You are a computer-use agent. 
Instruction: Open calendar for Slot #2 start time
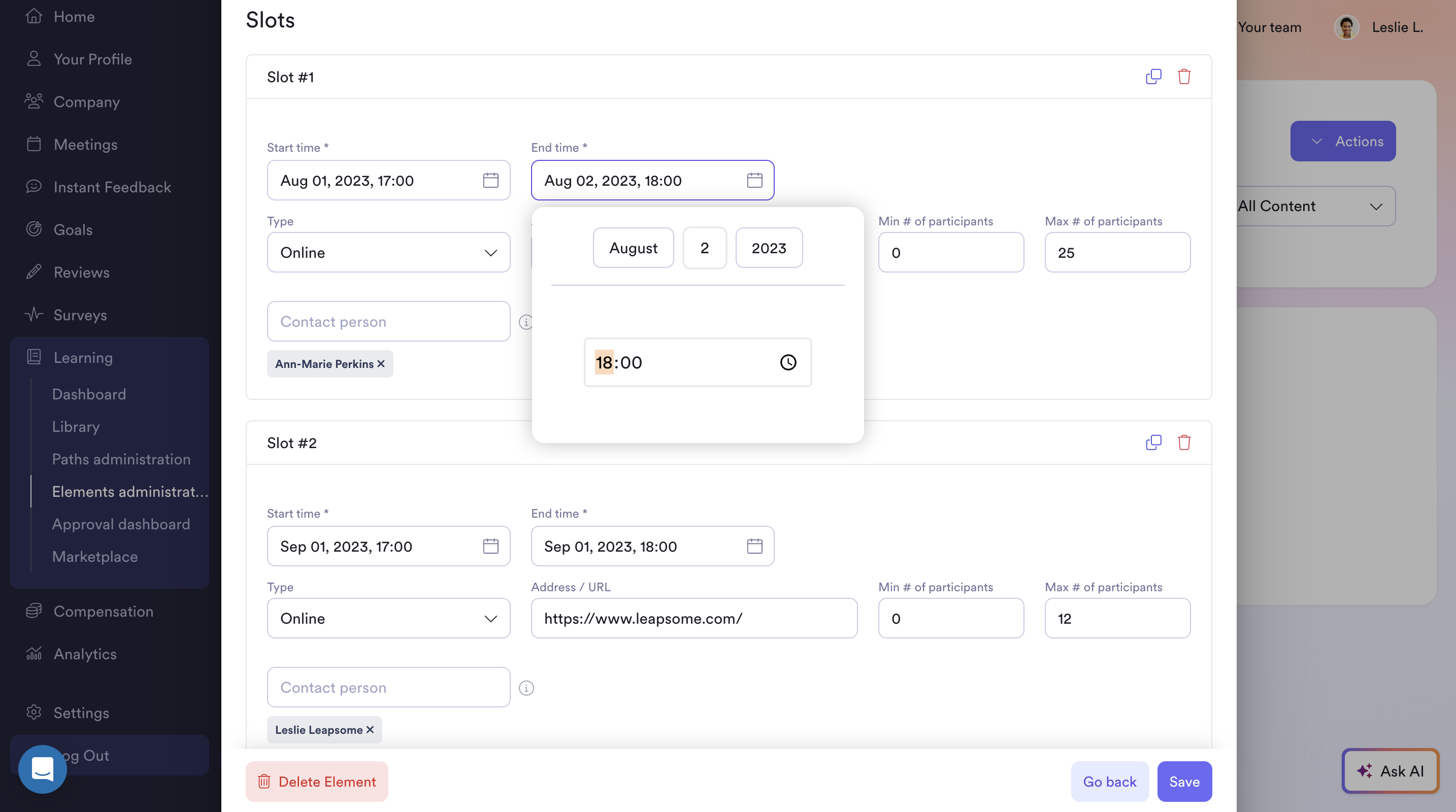[490, 546]
